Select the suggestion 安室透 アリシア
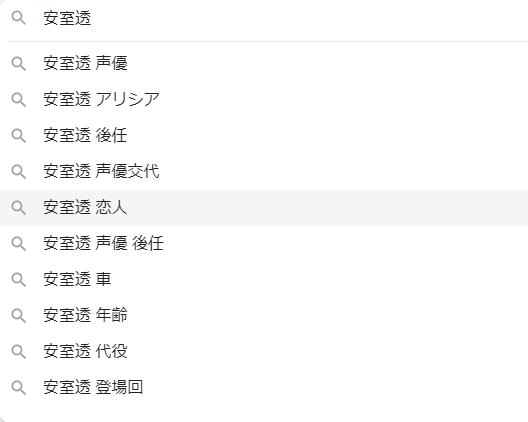 264,99
